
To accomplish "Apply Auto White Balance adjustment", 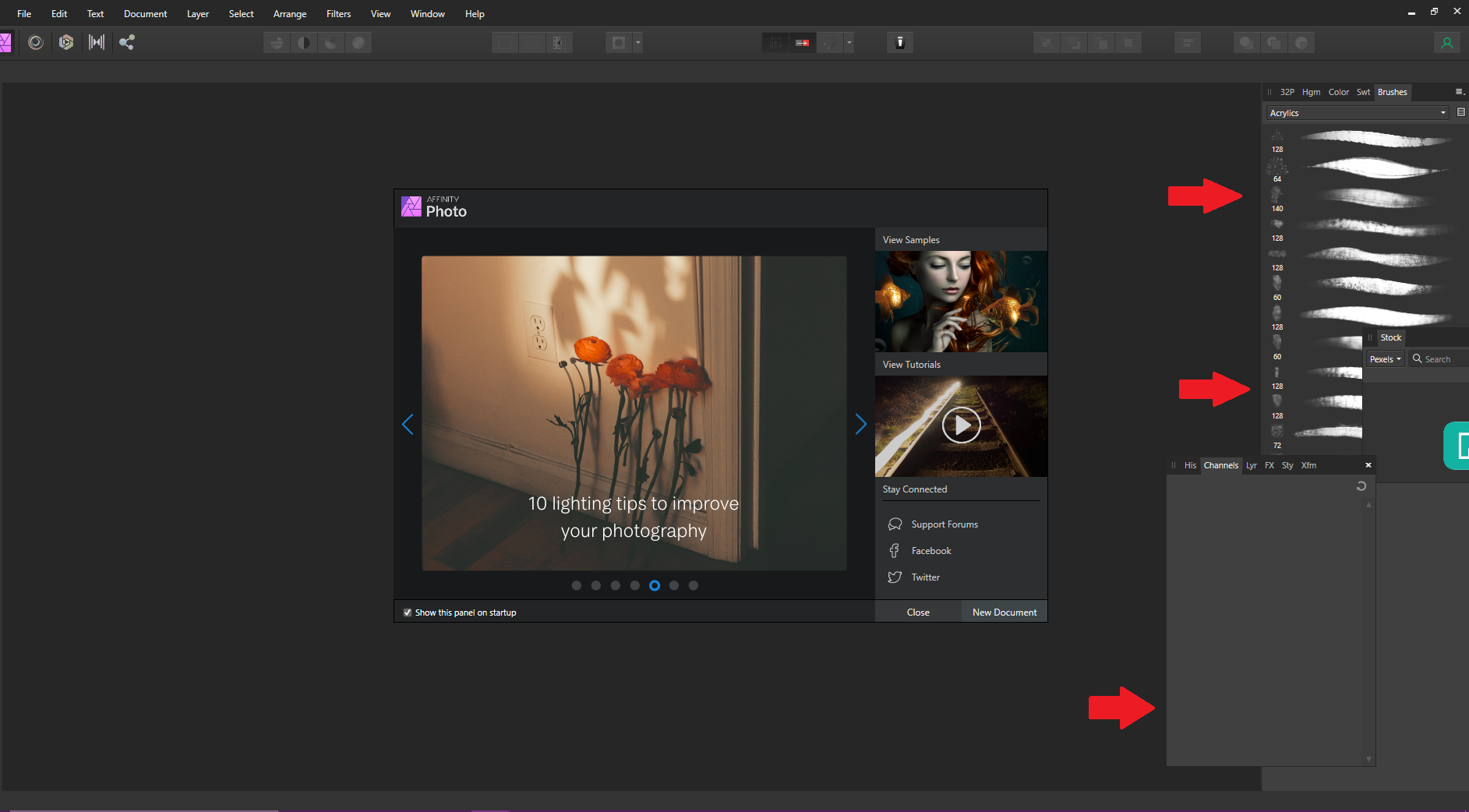I will tap(358, 42).
